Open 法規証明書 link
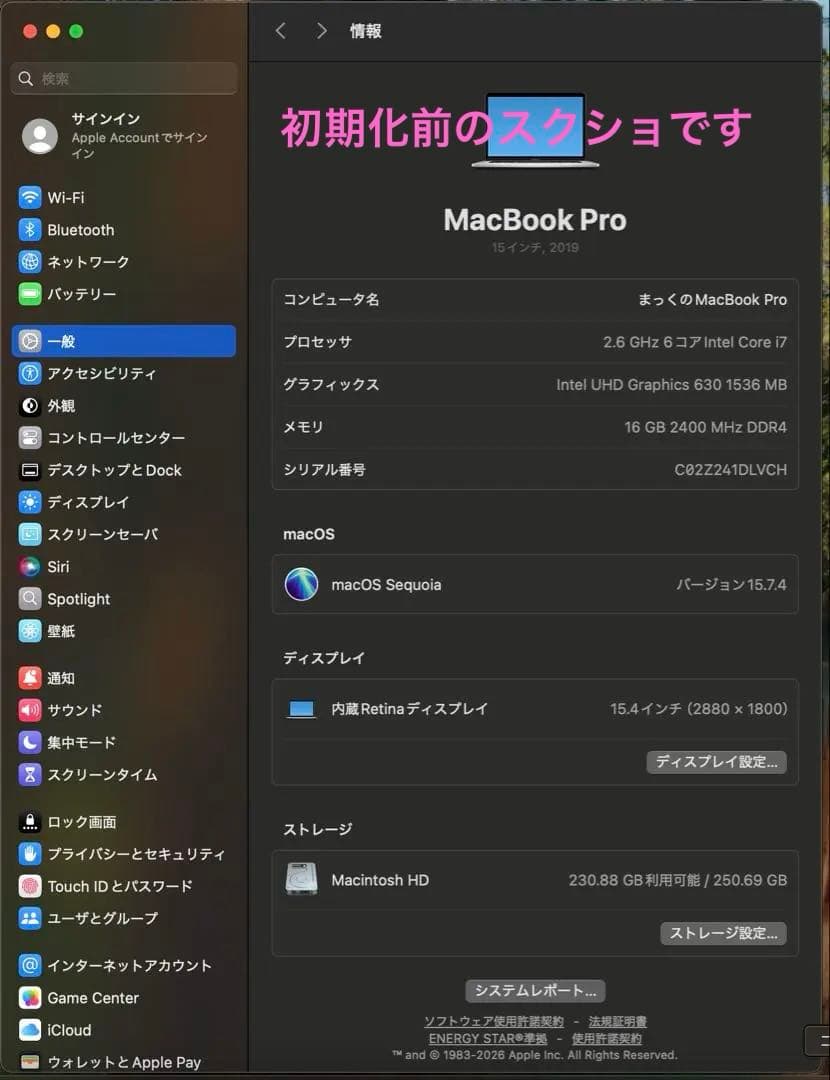The image size is (830, 1080). coord(617,1021)
